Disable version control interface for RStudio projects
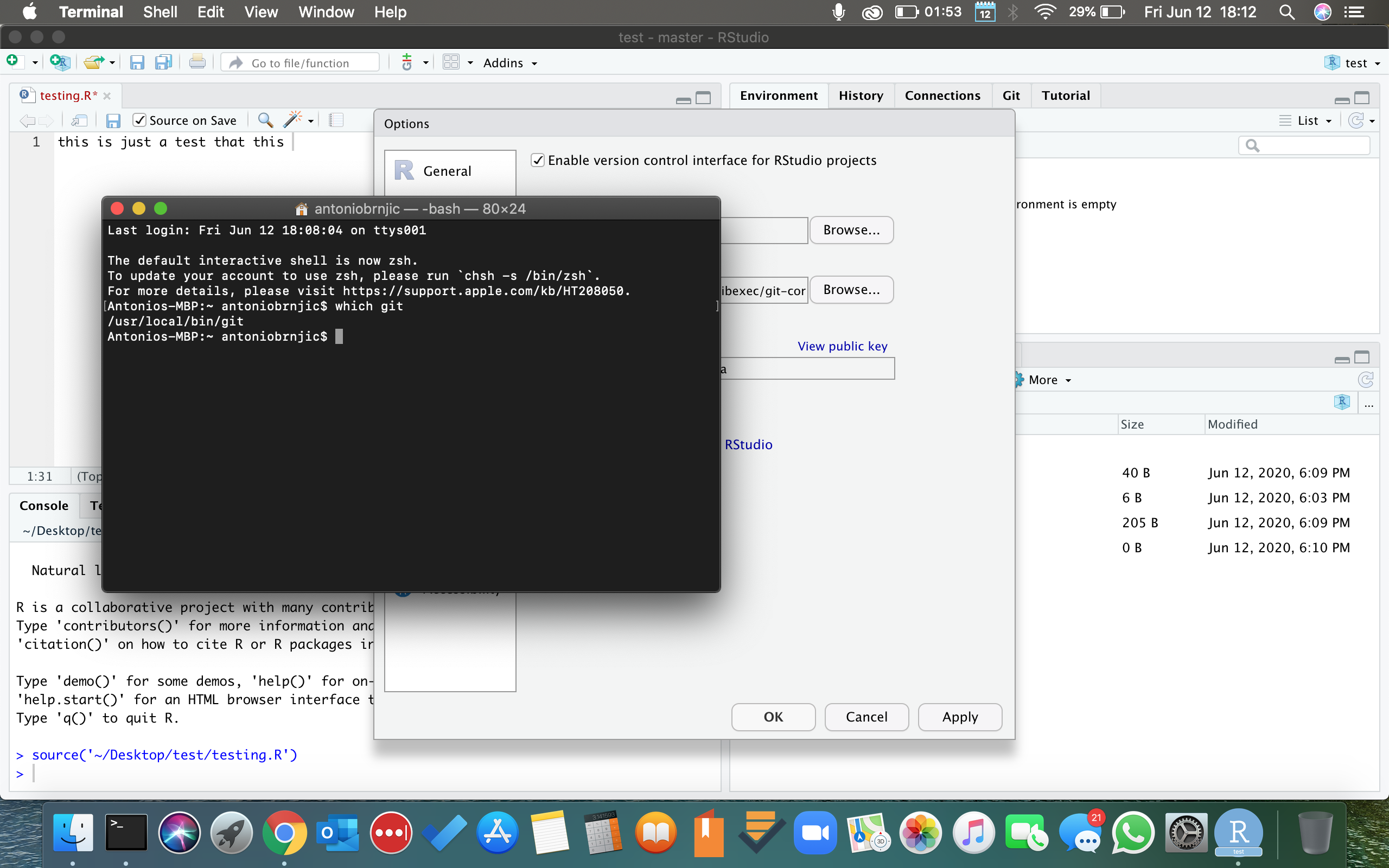The image size is (1389, 868). (x=538, y=160)
